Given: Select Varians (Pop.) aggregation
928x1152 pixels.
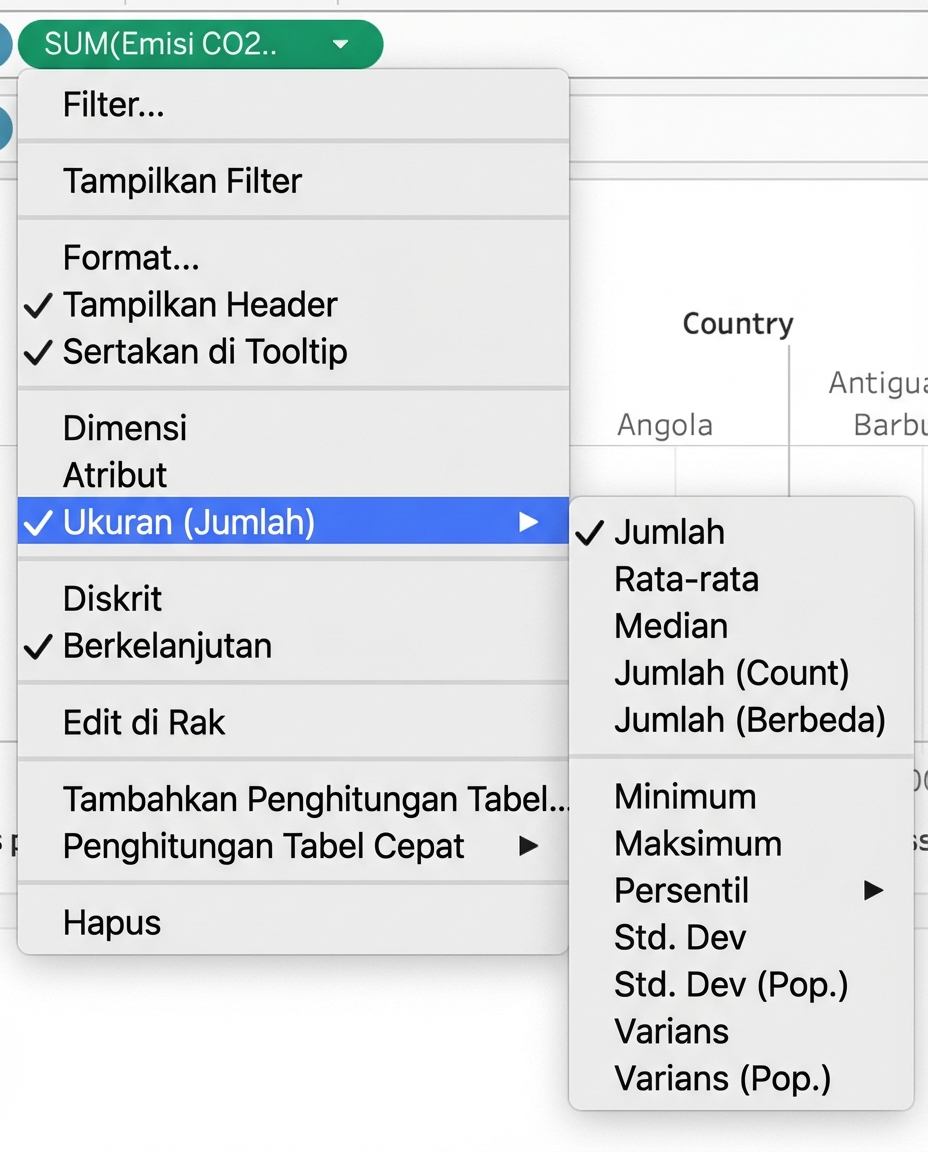Looking at the screenshot, I should (x=723, y=1078).
